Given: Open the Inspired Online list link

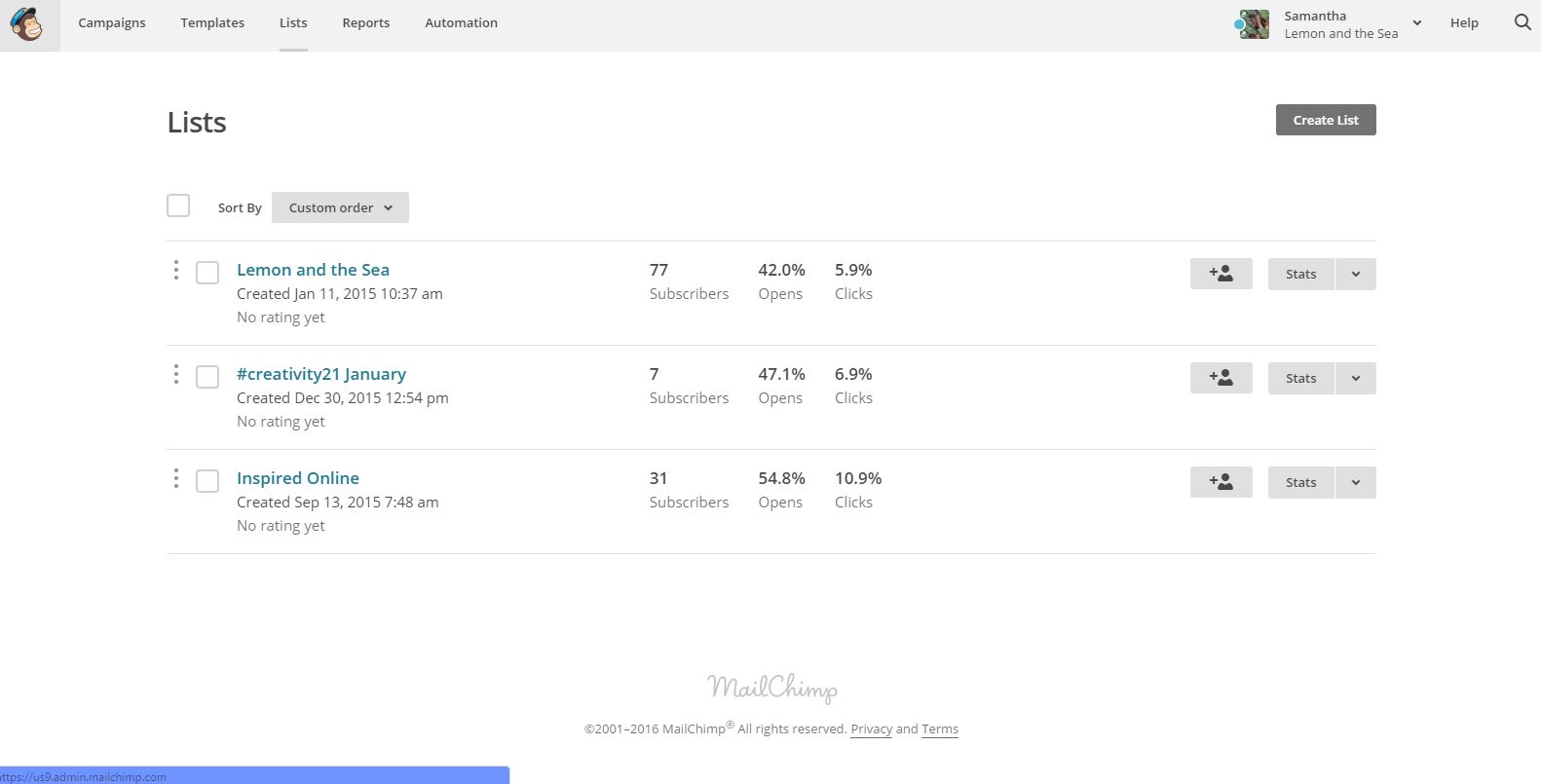Looking at the screenshot, I should point(298,478).
